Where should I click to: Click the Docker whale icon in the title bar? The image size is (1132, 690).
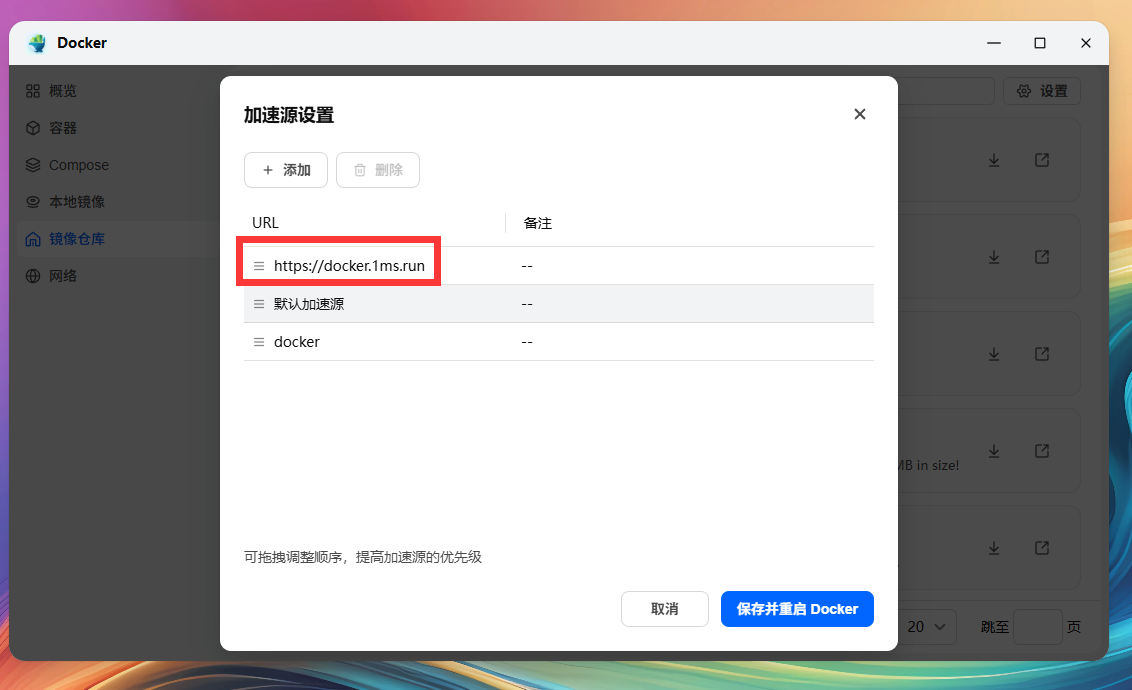37,43
